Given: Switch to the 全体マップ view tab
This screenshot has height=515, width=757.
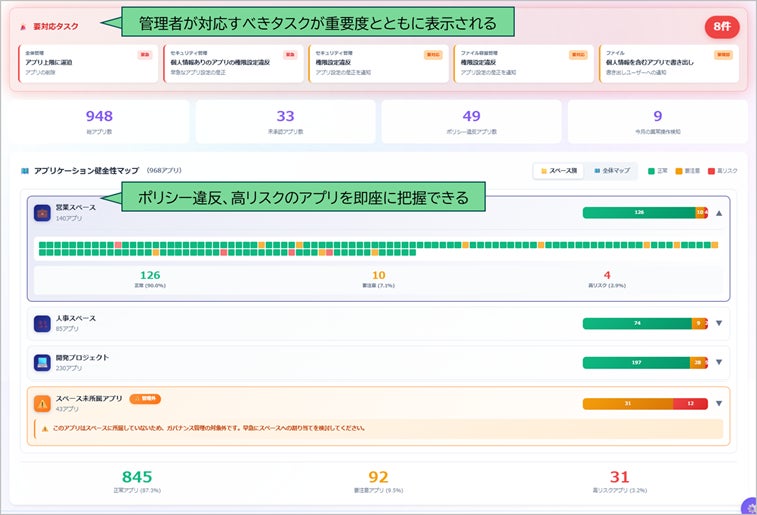Looking at the screenshot, I should coord(610,171).
